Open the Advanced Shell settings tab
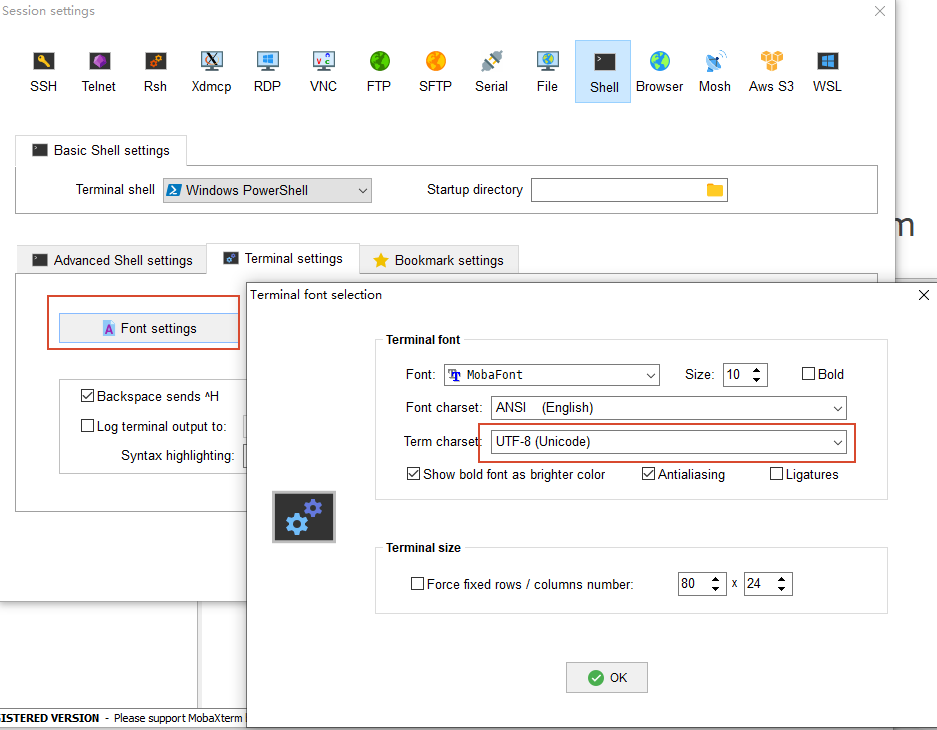937x730 pixels. click(112, 260)
